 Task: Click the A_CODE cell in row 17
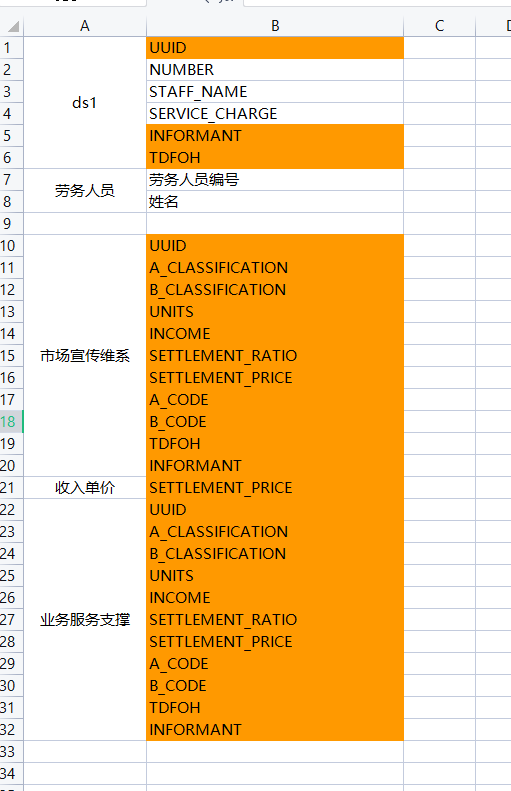pyautogui.click(x=275, y=400)
